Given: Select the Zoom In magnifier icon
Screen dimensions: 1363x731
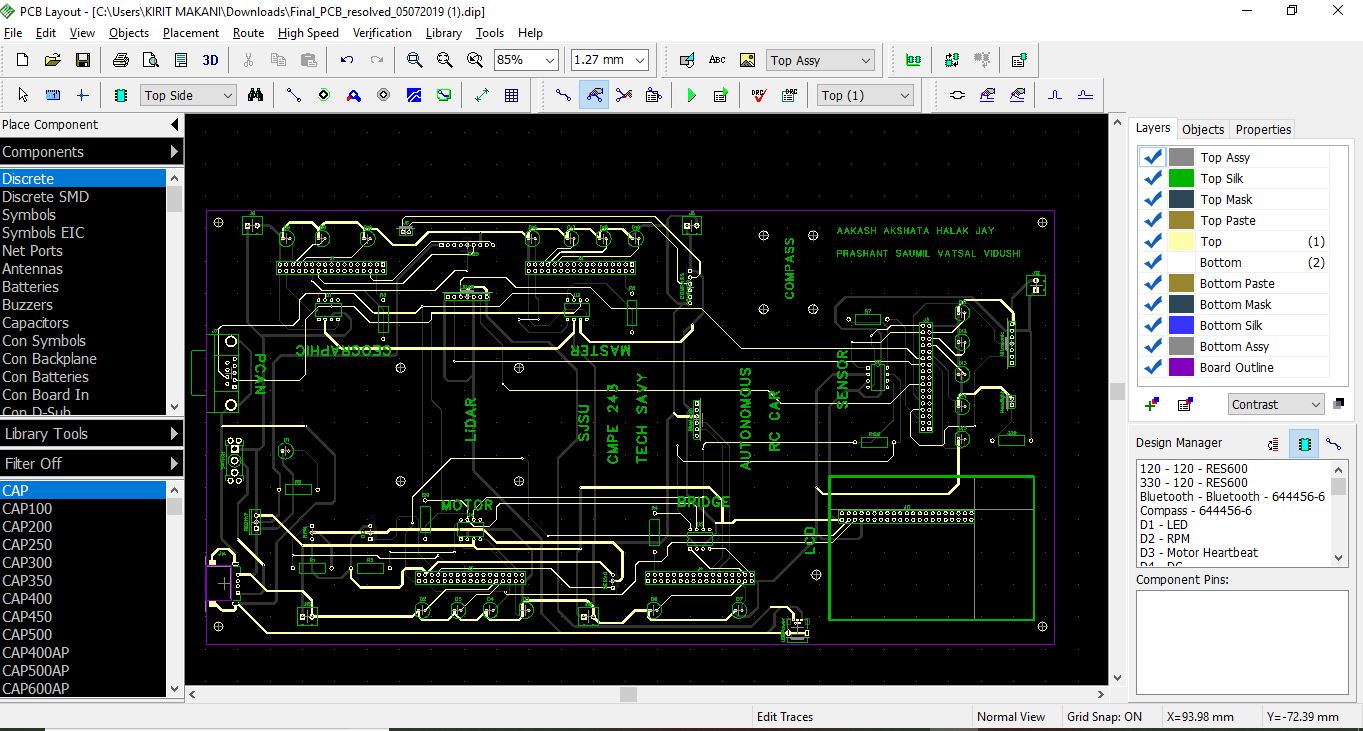Looking at the screenshot, I should (414, 60).
